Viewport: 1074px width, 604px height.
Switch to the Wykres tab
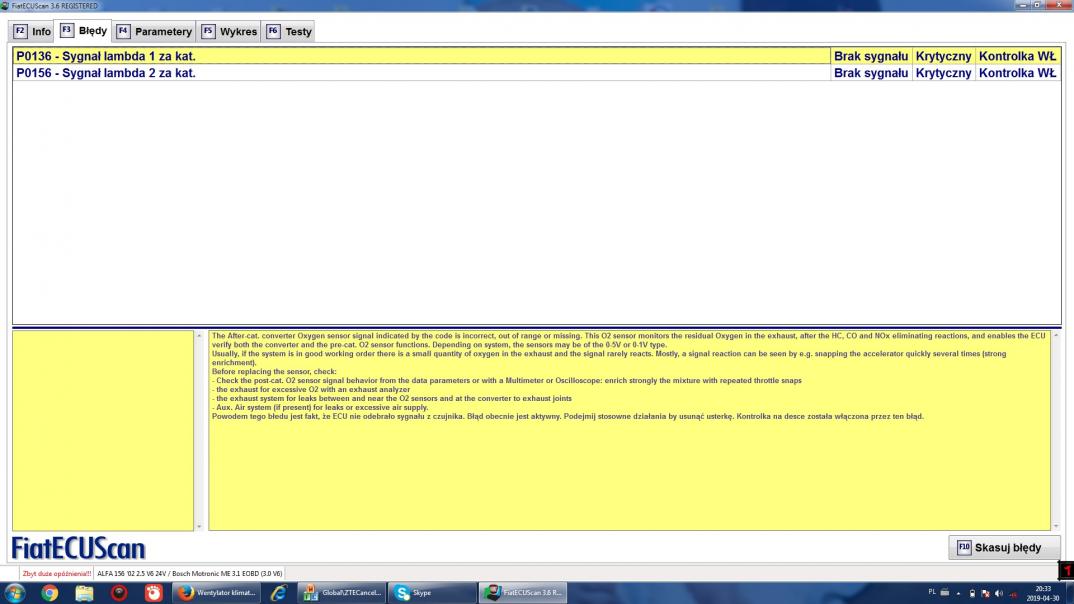click(x=229, y=32)
